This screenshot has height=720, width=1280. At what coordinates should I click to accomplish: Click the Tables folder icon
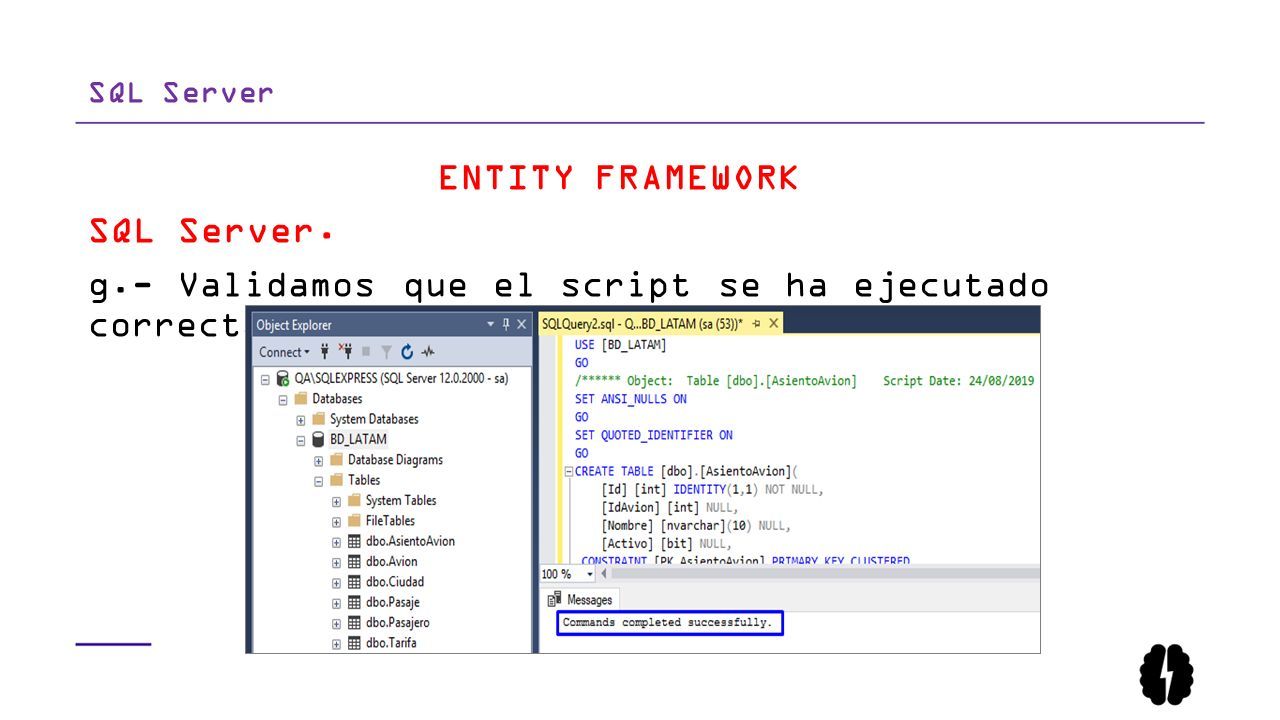(336, 480)
